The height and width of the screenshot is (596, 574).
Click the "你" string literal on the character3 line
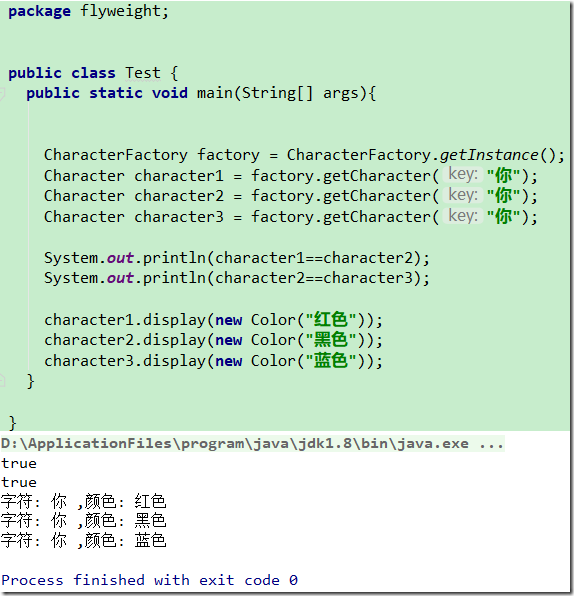[x=503, y=217]
